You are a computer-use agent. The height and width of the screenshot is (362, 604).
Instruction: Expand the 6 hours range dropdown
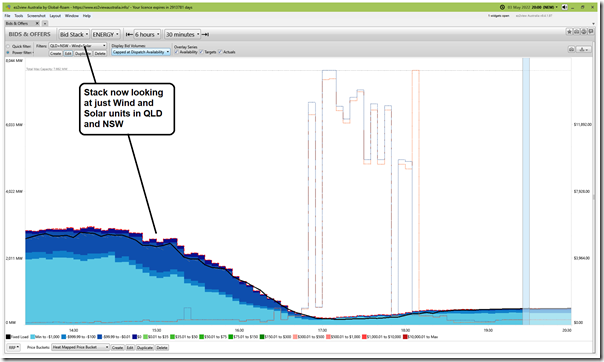point(147,34)
